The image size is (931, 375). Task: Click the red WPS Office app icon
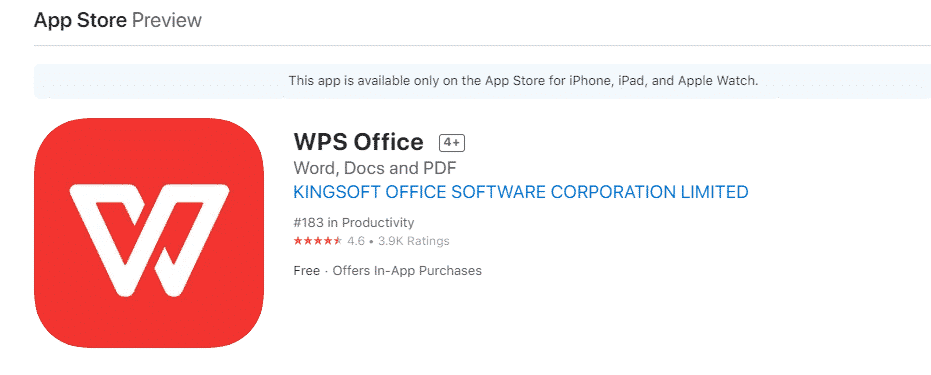[x=149, y=233]
